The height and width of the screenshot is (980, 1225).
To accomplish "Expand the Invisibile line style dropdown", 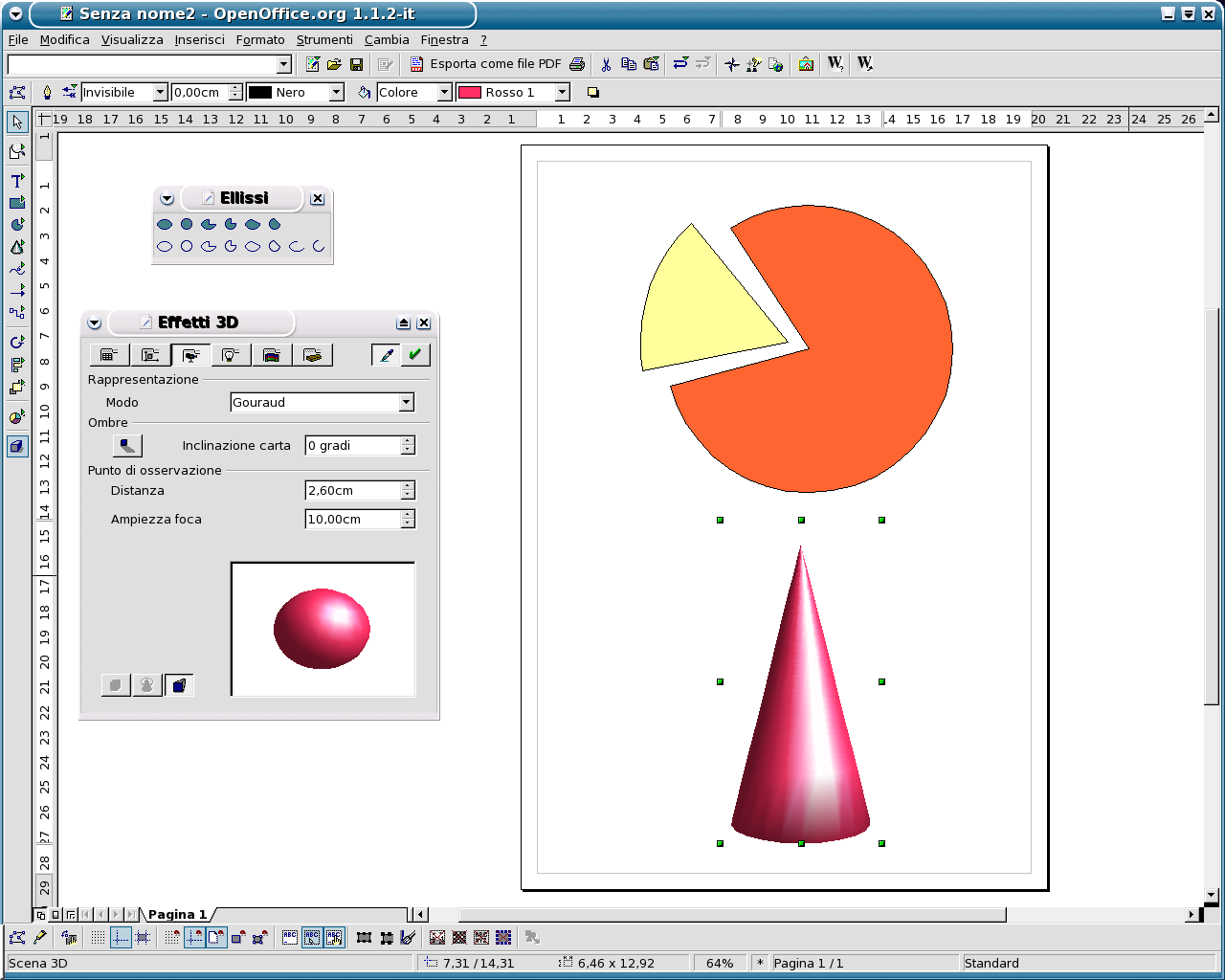I will pos(160,93).
